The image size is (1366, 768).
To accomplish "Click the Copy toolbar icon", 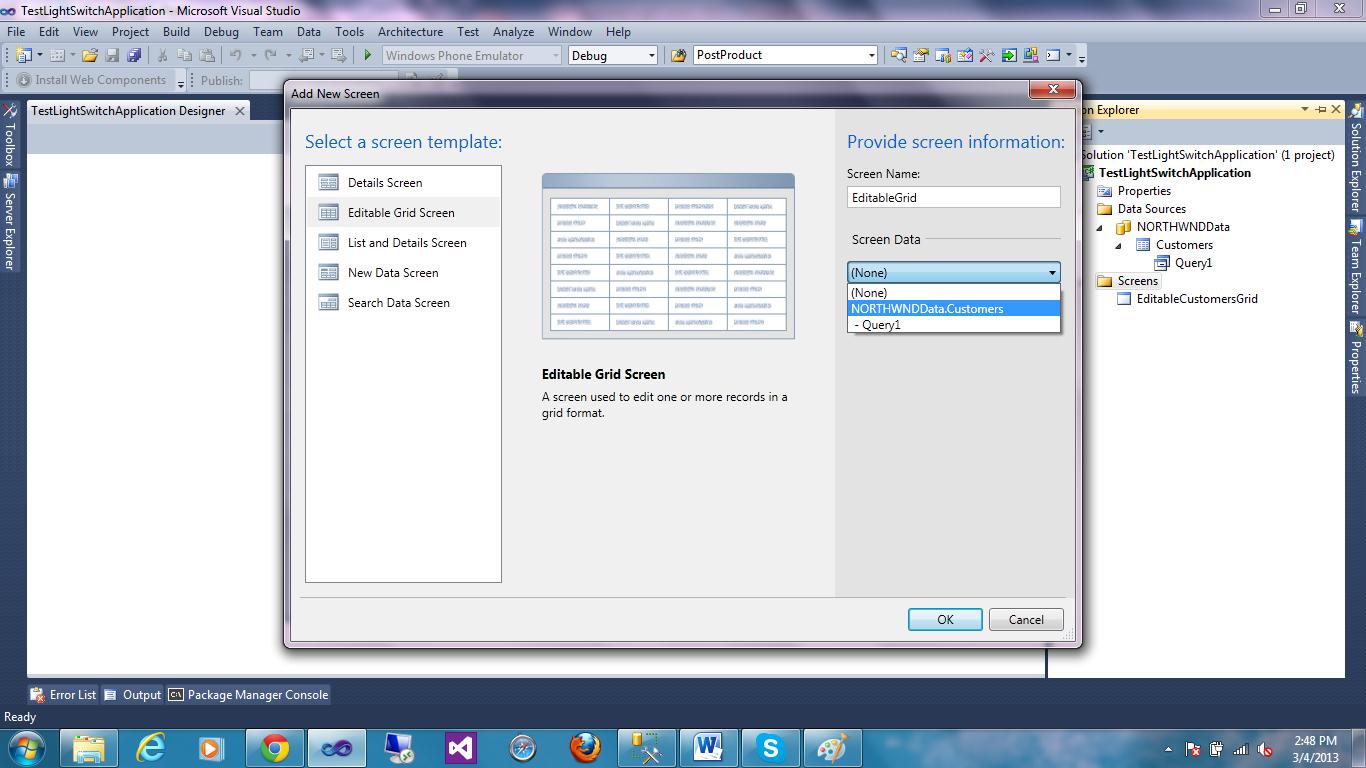I will click(183, 55).
